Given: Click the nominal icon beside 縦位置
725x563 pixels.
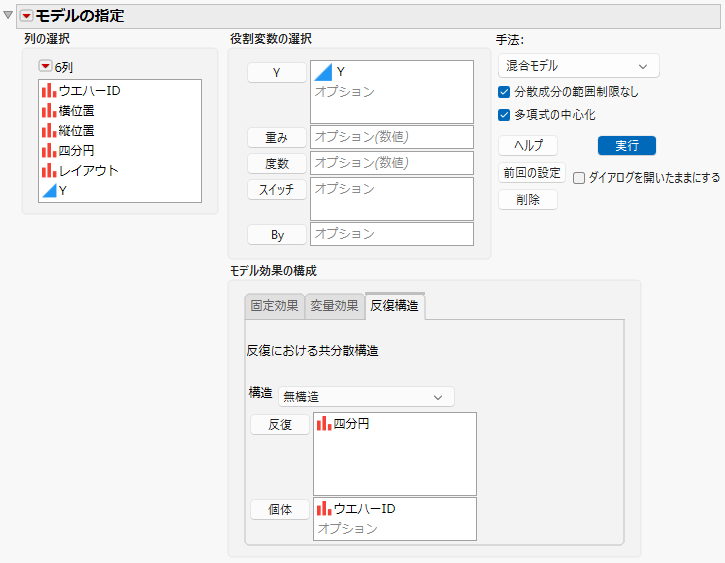Looking at the screenshot, I should (49, 130).
